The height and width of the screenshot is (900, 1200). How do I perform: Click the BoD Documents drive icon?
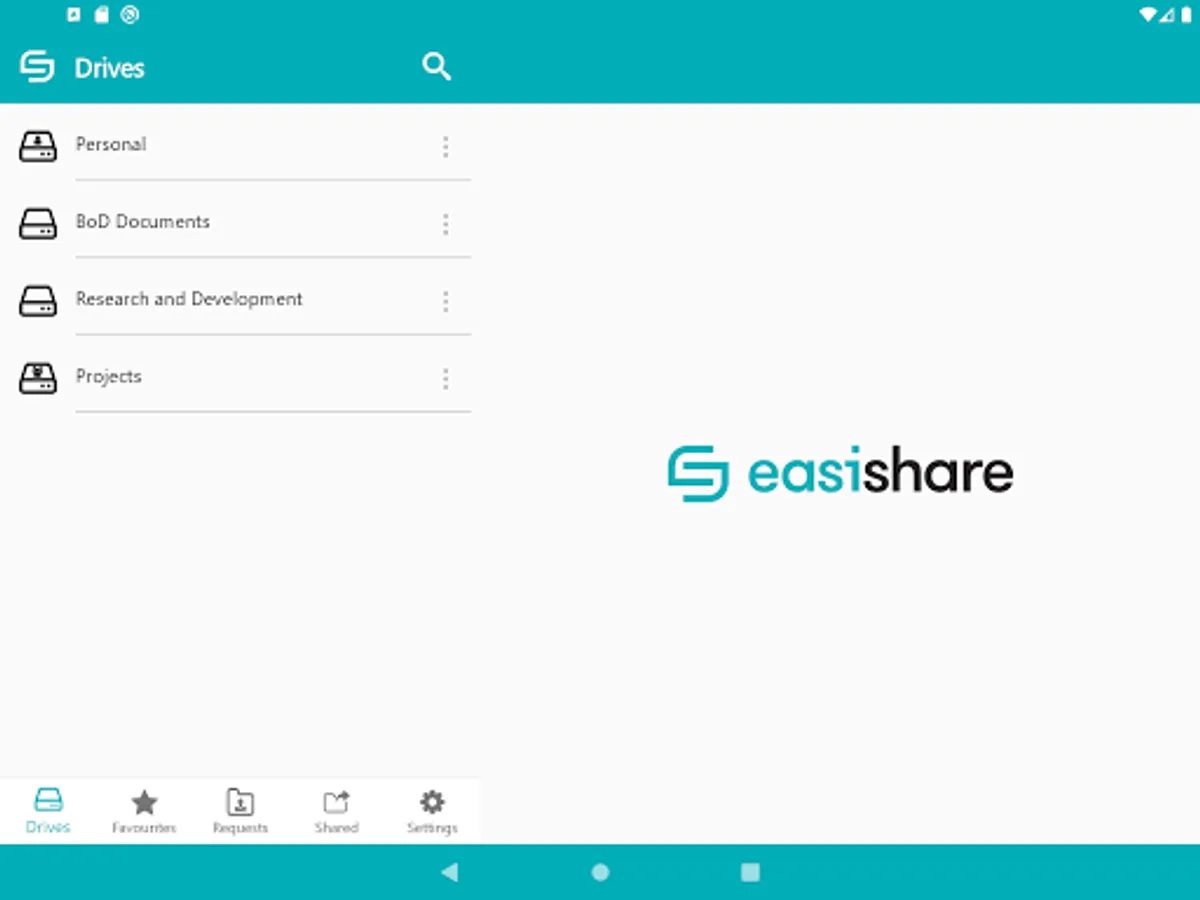[x=38, y=223]
